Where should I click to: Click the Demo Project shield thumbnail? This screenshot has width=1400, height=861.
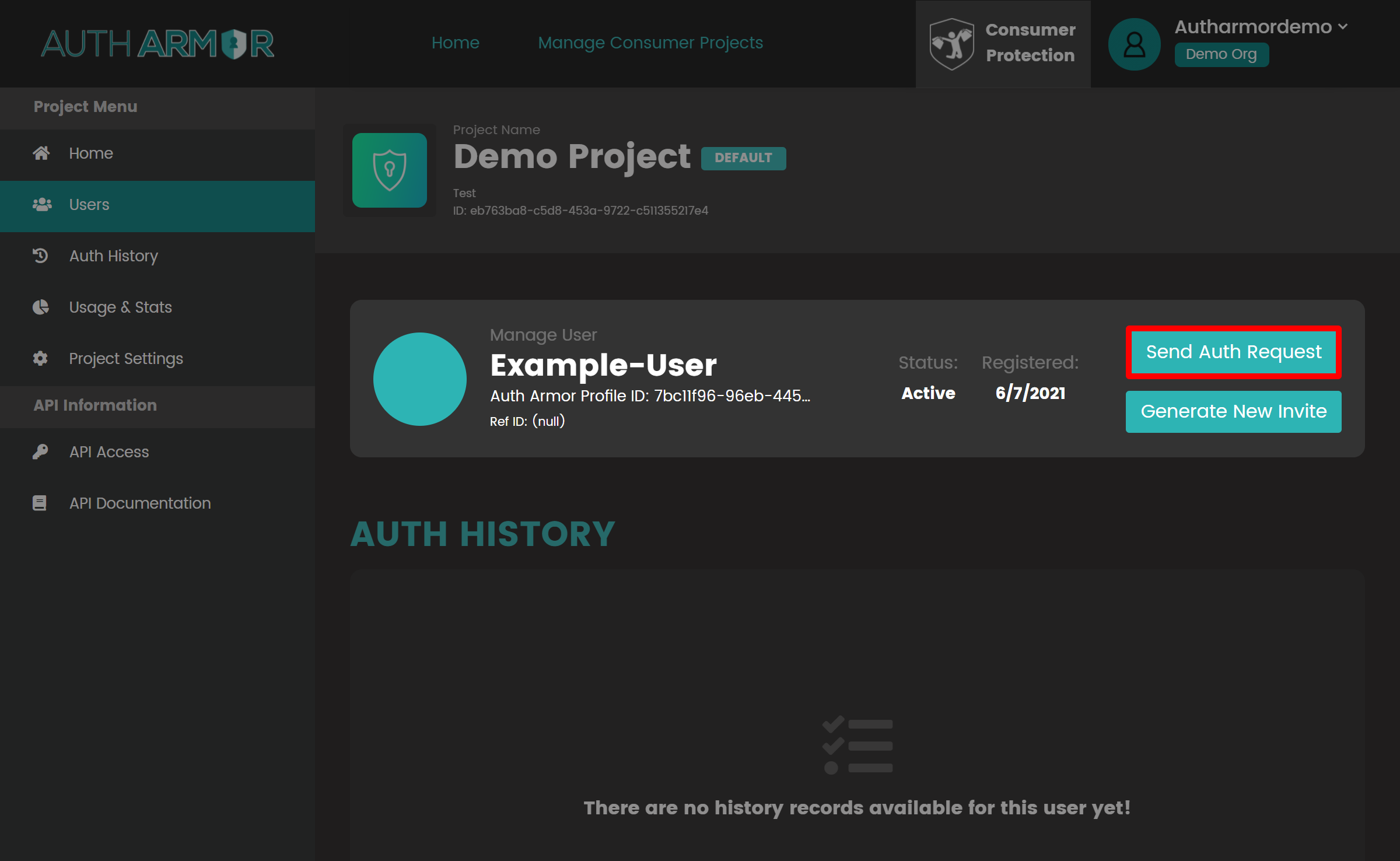tap(390, 170)
